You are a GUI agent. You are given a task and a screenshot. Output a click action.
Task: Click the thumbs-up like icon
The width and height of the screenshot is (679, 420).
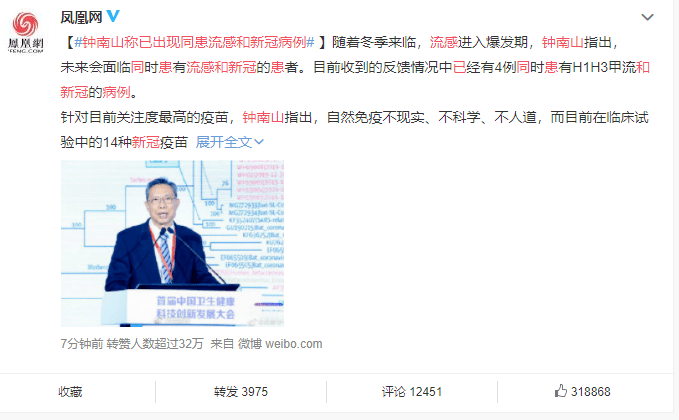click(x=561, y=391)
